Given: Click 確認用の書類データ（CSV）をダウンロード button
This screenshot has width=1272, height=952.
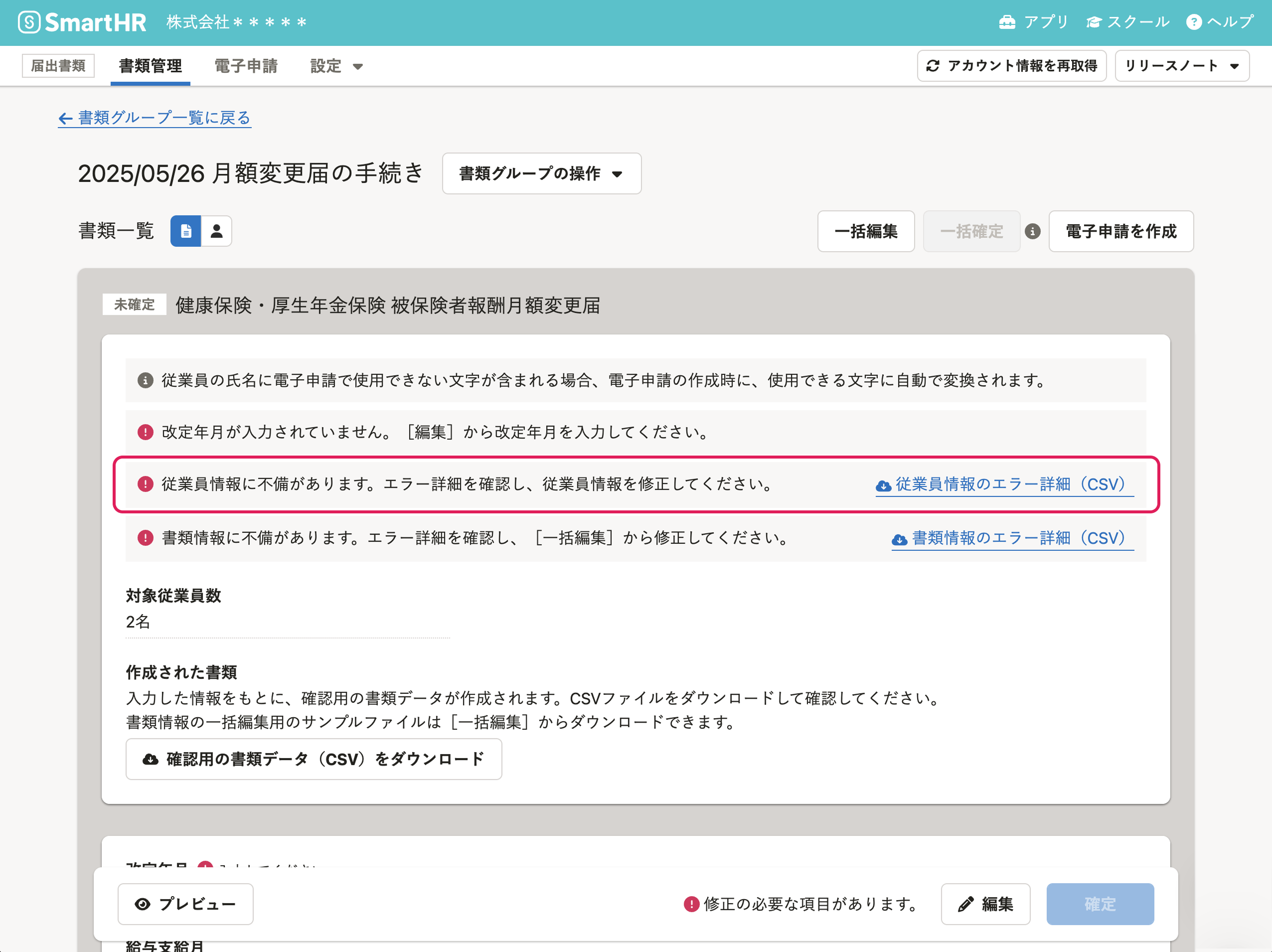Looking at the screenshot, I should [314, 759].
